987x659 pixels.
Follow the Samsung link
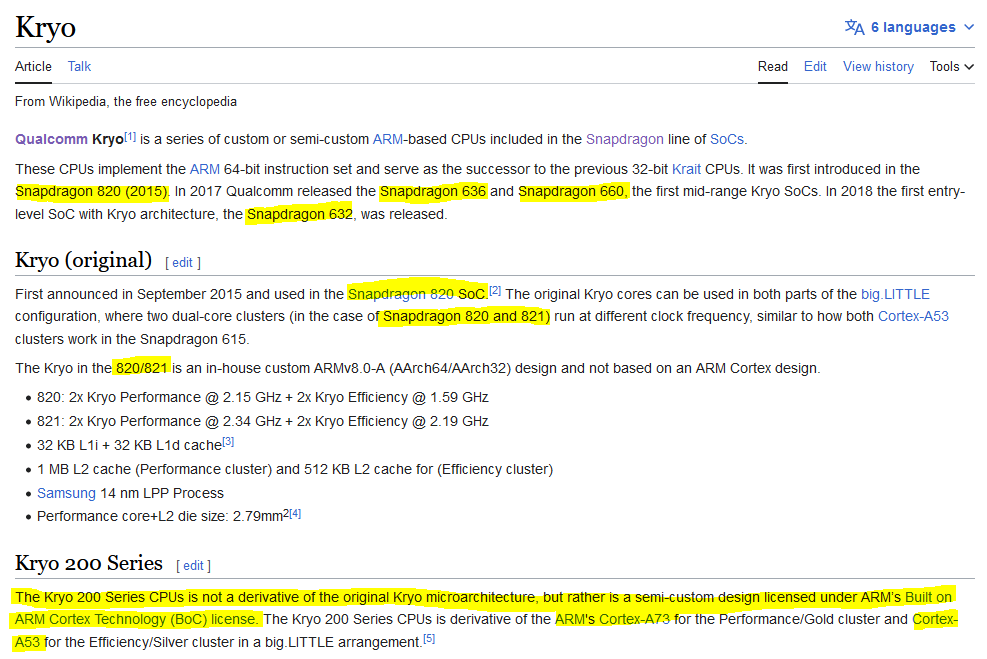click(66, 493)
